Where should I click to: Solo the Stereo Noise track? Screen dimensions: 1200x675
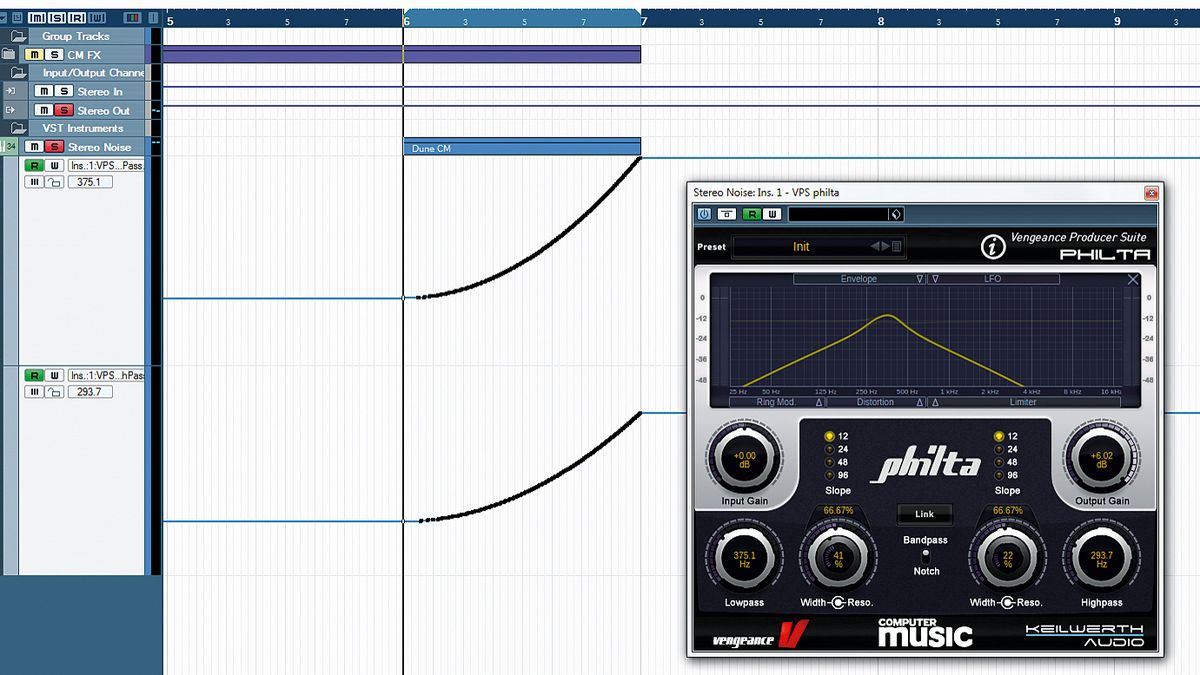pos(55,147)
